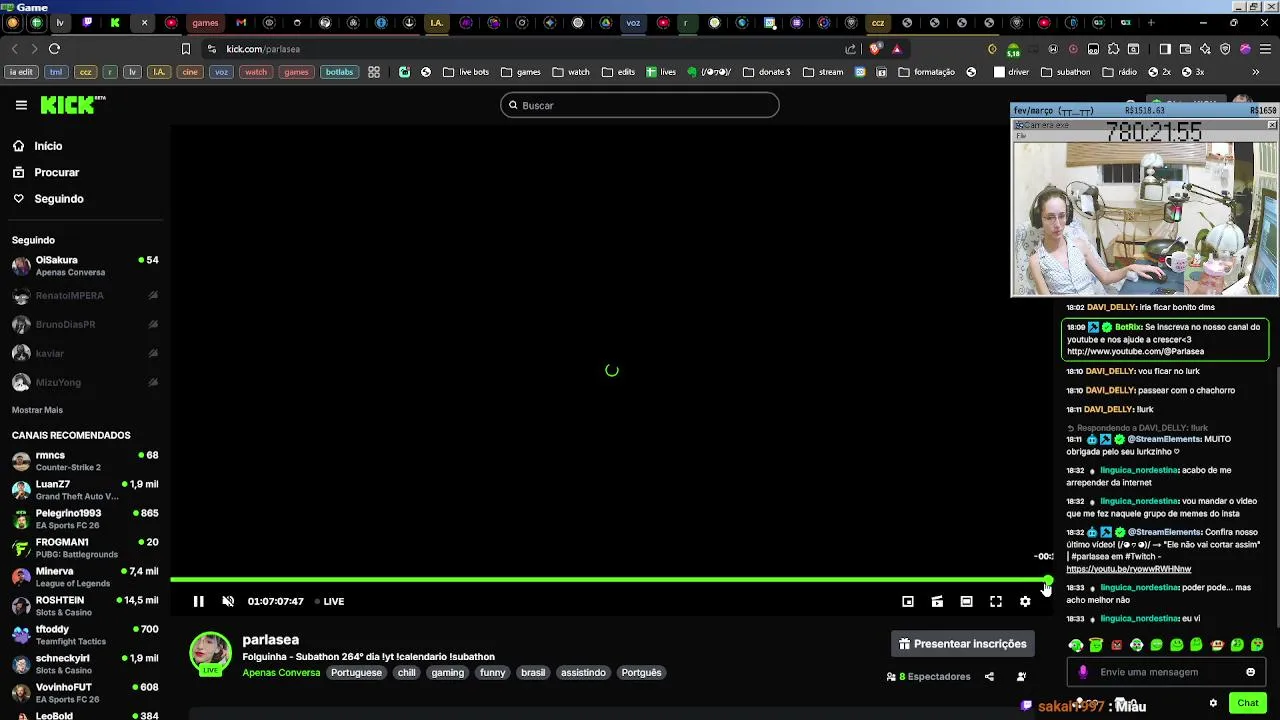Open the live bots bookmark folder
Screen dimensions: 1280x720
pyautogui.click(x=466, y=72)
